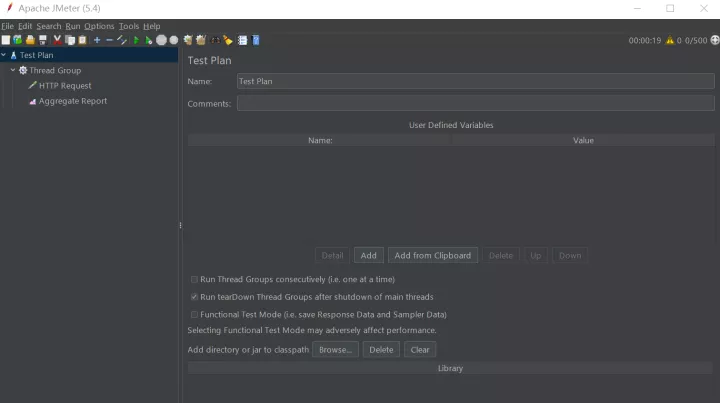Enable Run Thread Groups consecutively checkbox
This screenshot has height=403, width=720.
194,279
